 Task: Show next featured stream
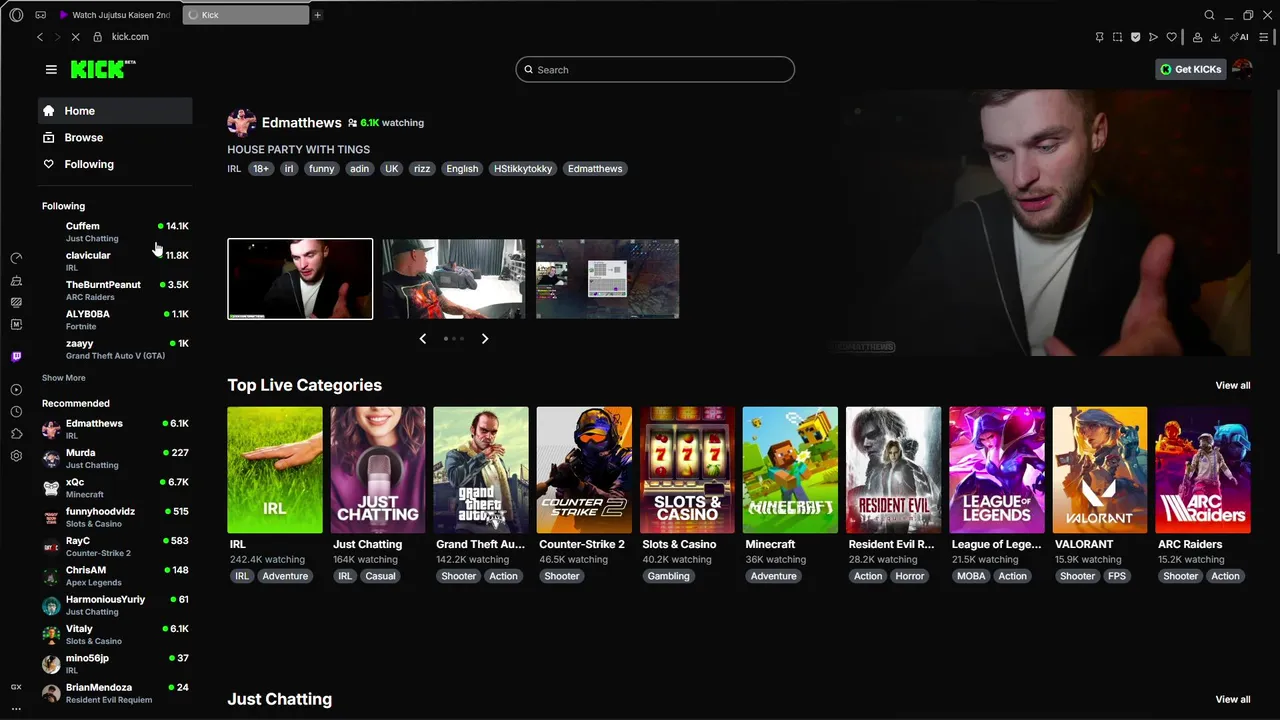click(x=485, y=339)
